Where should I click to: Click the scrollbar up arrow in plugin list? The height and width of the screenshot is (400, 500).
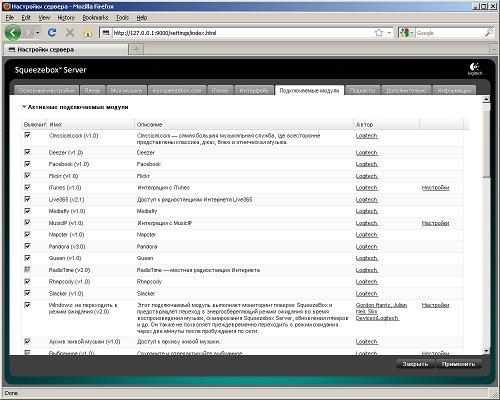point(486,99)
